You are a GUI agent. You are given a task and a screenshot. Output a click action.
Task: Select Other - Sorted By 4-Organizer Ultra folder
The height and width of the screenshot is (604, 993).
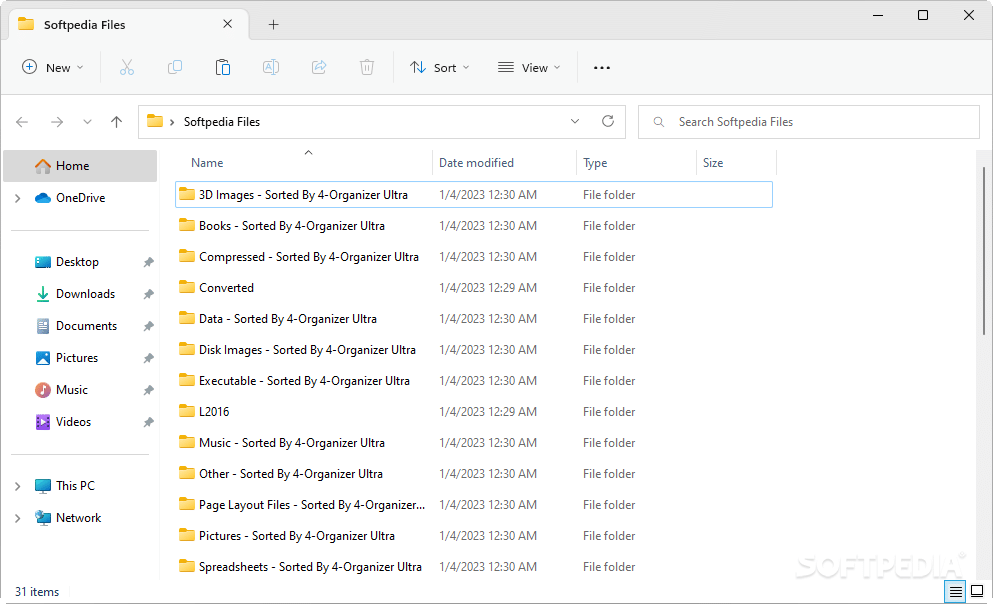pyautogui.click(x=474, y=474)
